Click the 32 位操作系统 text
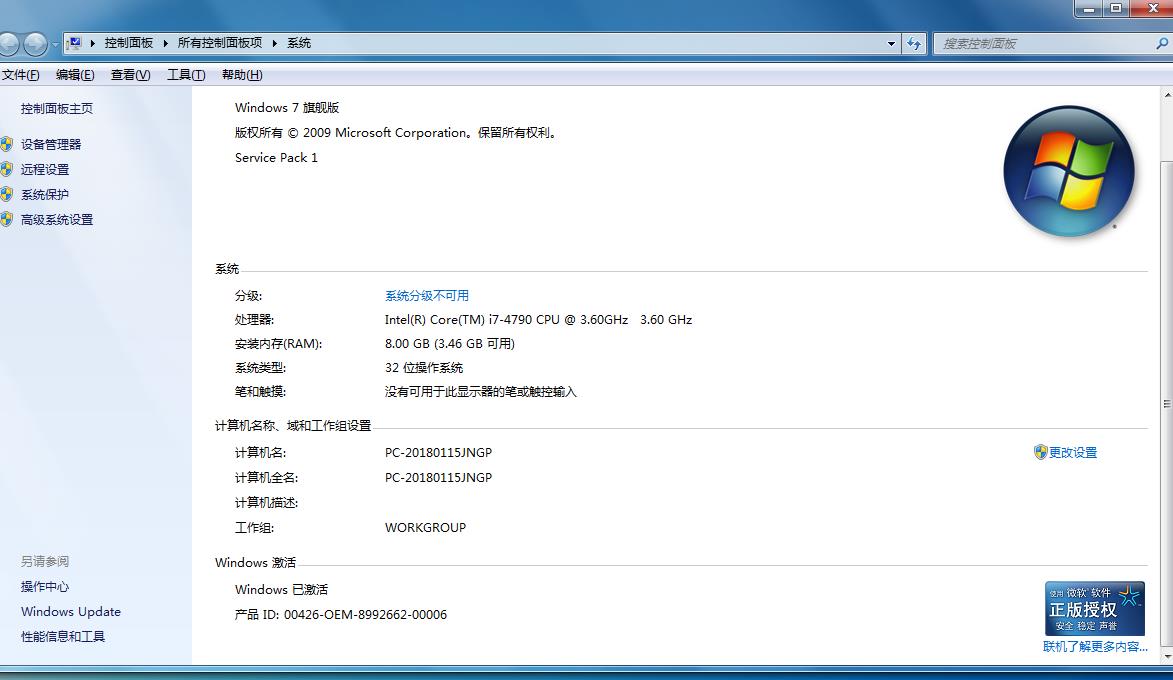Image resolution: width=1173 pixels, height=680 pixels. click(x=423, y=367)
